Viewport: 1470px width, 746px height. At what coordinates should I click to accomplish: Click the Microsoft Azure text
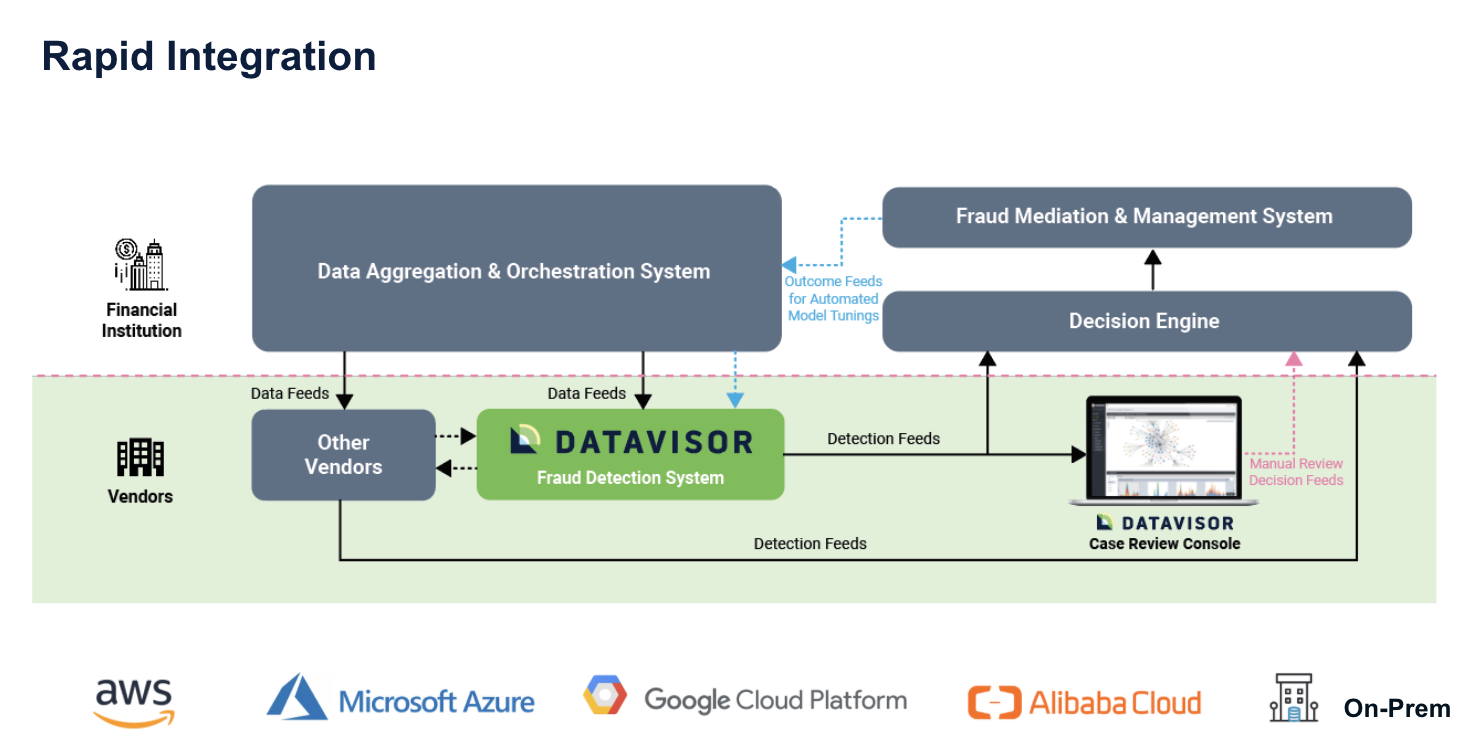pyautogui.click(x=437, y=701)
